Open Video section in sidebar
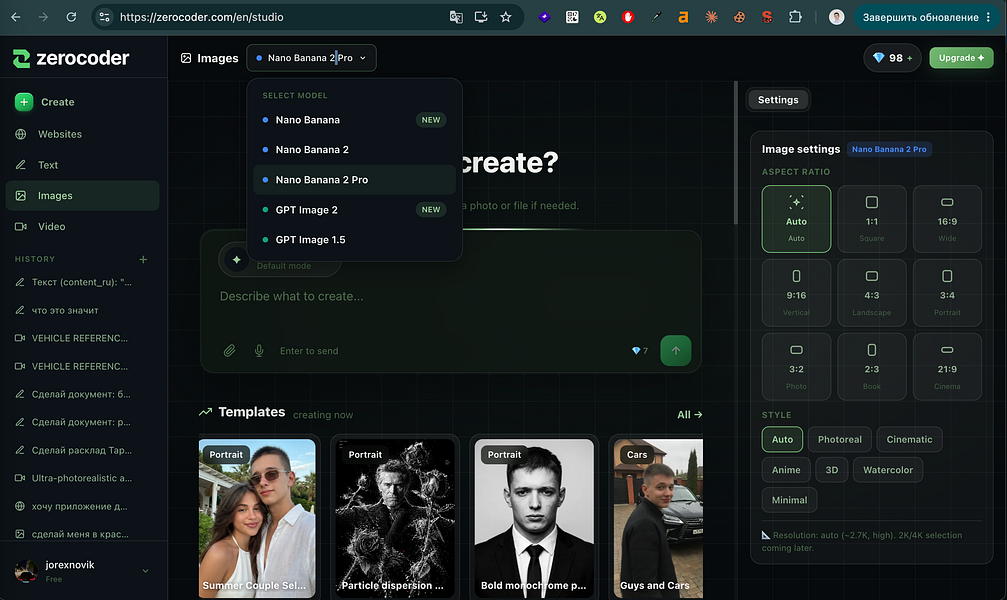Screen dimensions: 1007x600 (82, 227)
